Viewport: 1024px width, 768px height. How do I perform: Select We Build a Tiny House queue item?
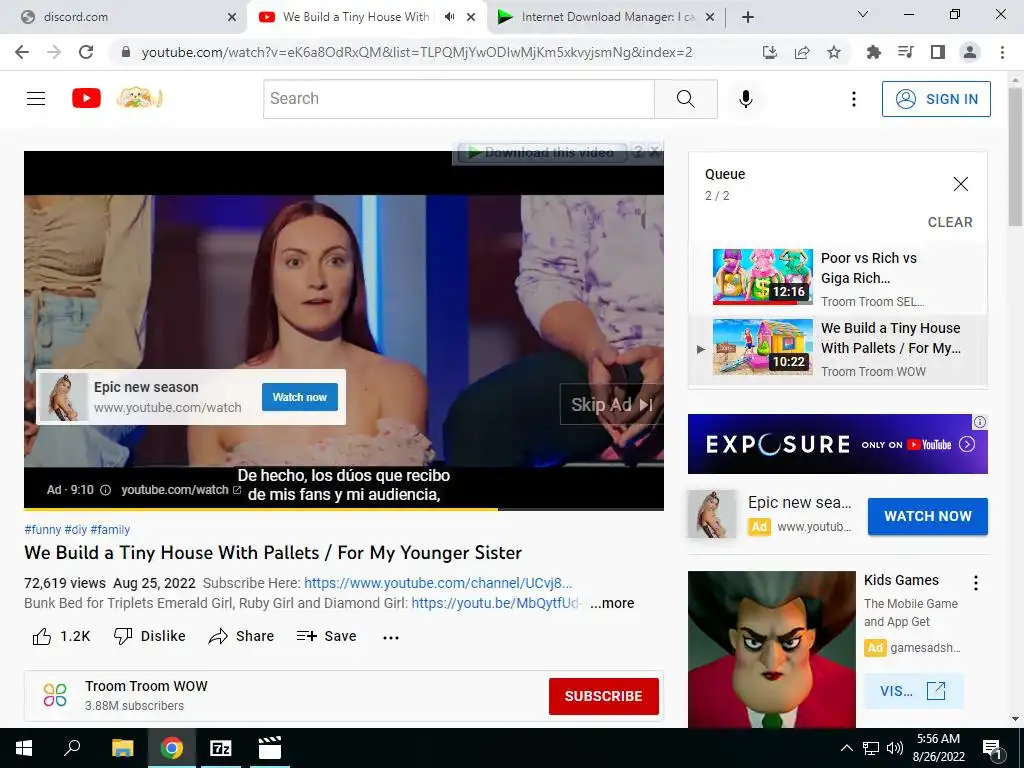point(838,349)
